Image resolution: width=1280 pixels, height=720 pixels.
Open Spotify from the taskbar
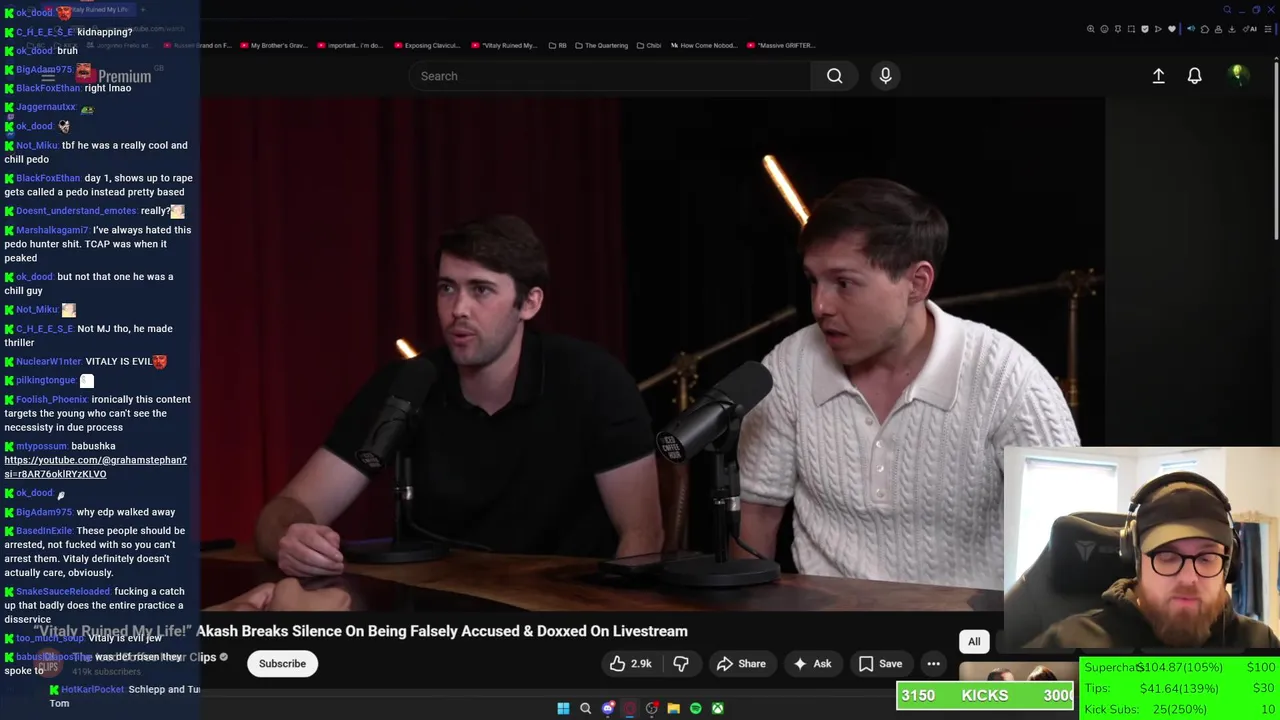(x=695, y=708)
